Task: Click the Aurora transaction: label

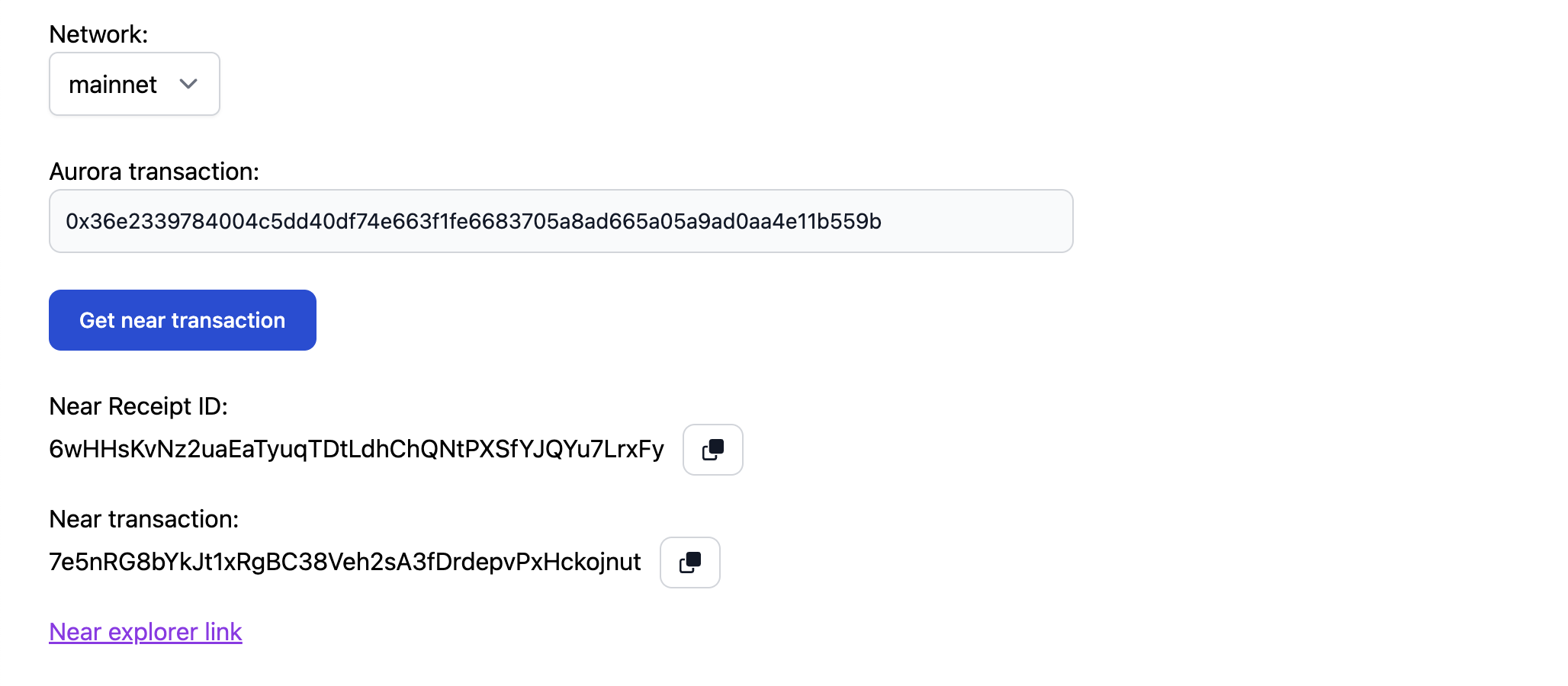Action: click(154, 171)
